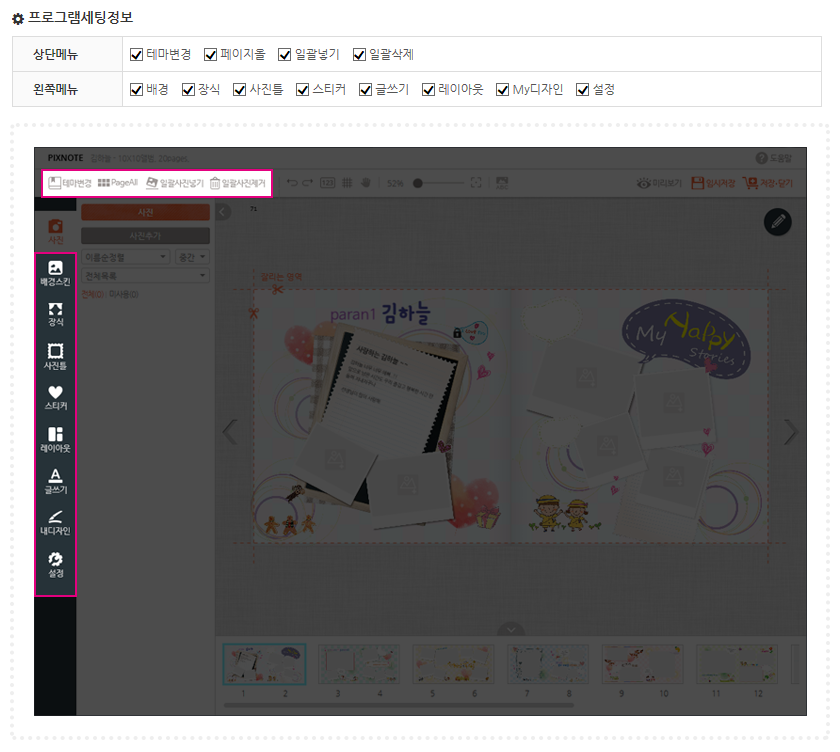Toggle the 사진틀 checkbox
Screen dimensions: 840x752
click(x=239, y=90)
